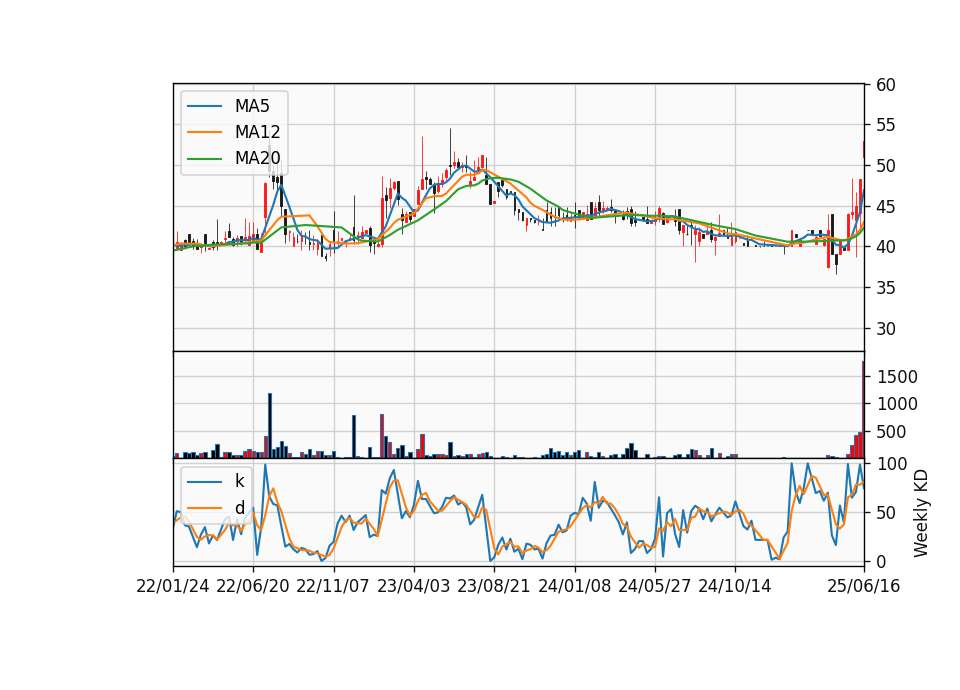This screenshot has height=690, width=960.
Task: Click the tallest volume bar at right edge
Action: [x=863, y=410]
